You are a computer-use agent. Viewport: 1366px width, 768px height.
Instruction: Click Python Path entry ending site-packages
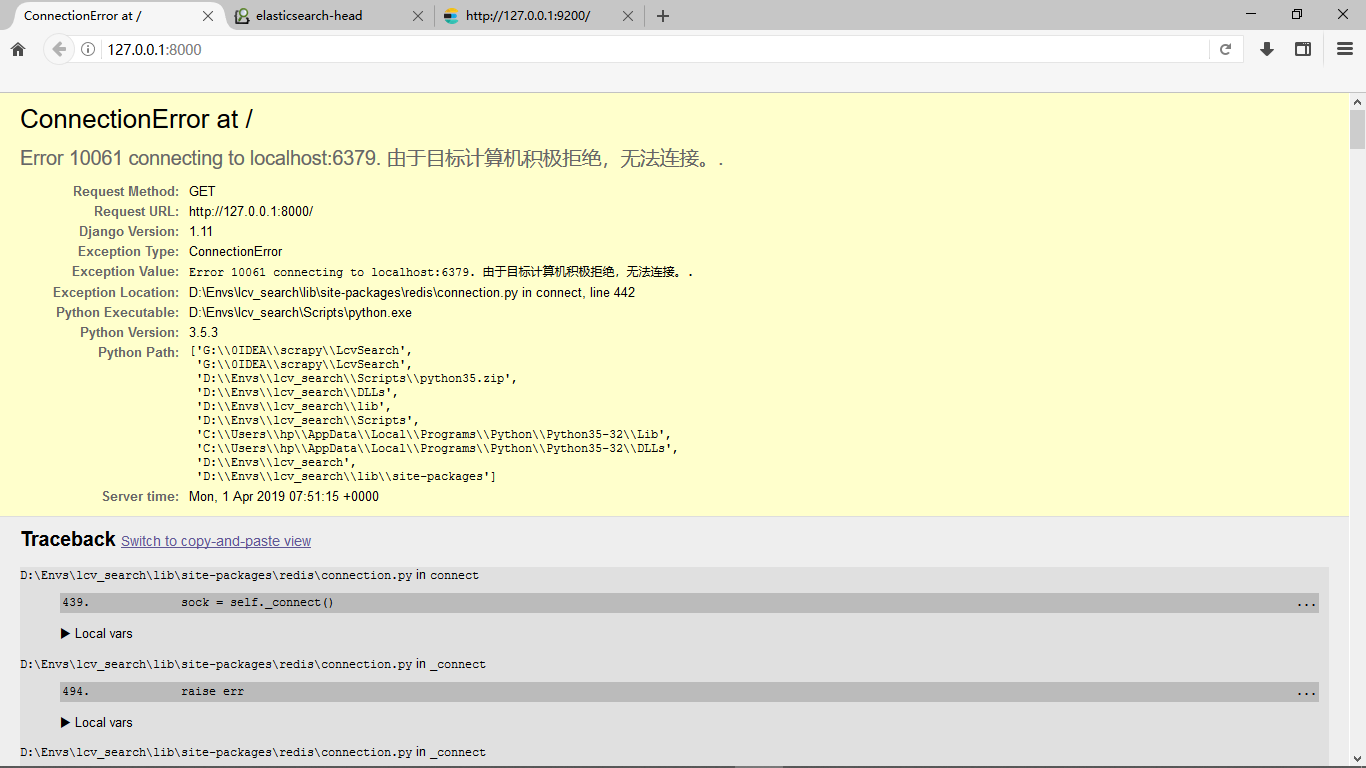346,476
